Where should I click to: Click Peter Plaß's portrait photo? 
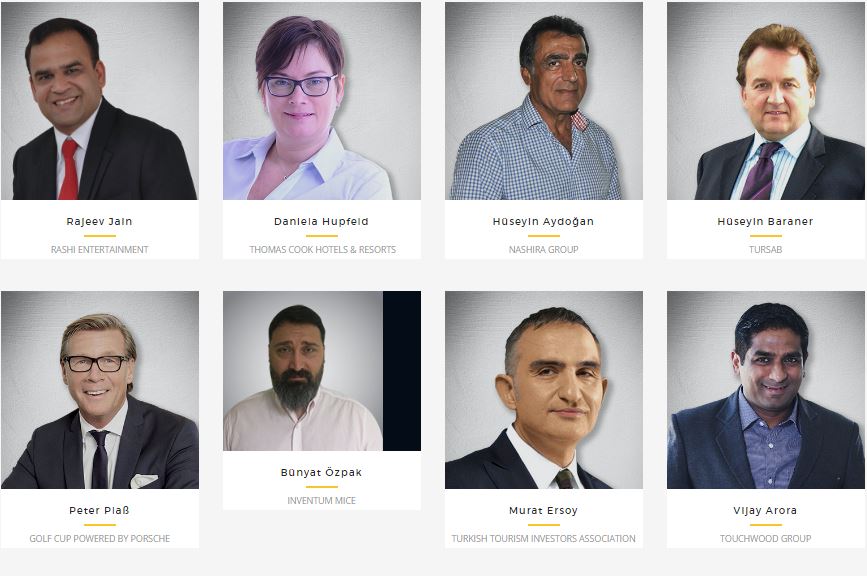[x=100, y=390]
